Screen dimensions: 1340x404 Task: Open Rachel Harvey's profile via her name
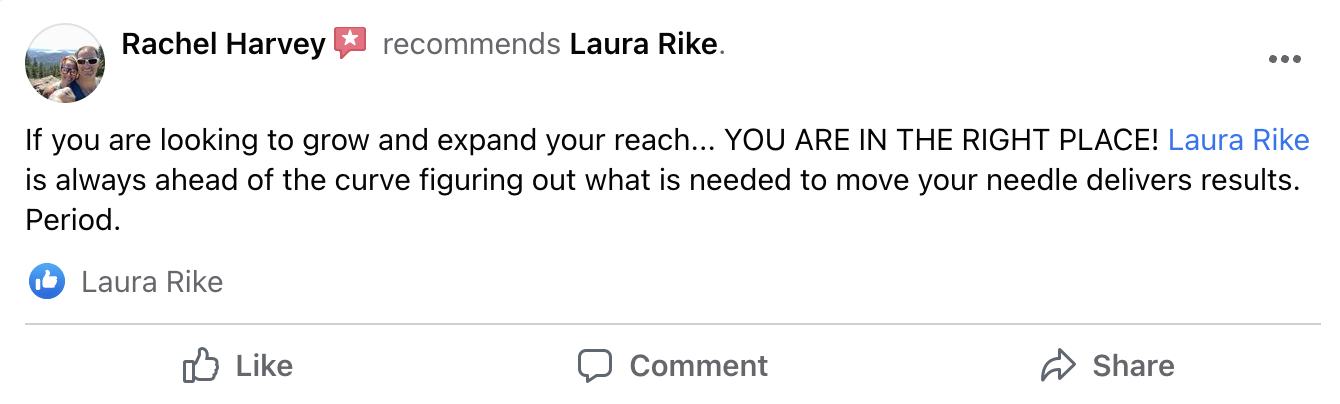(x=222, y=44)
